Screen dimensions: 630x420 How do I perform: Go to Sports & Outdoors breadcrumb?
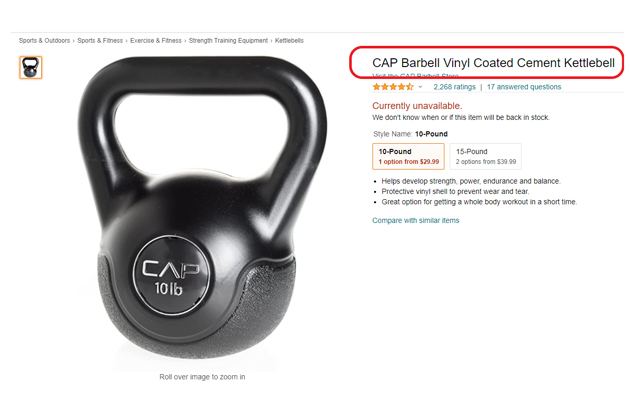coord(44,41)
